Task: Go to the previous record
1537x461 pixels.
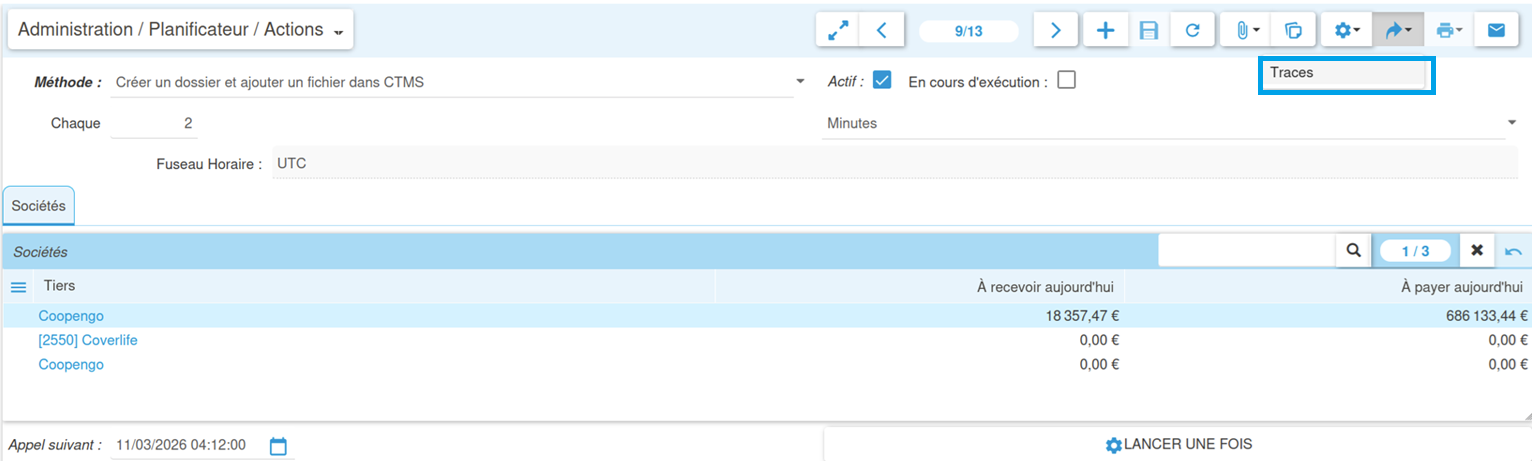Action: (881, 30)
